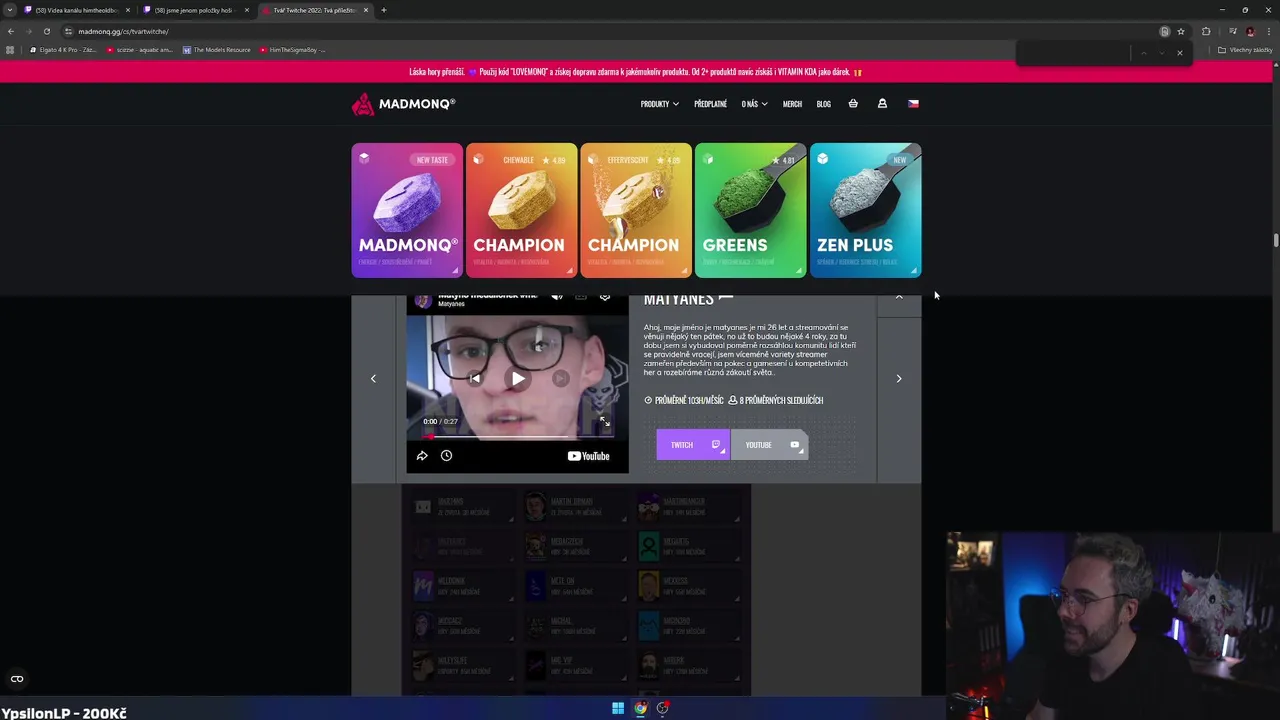The image size is (1280, 720).
Task: Click the next streamer arrow
Action: tap(899, 379)
